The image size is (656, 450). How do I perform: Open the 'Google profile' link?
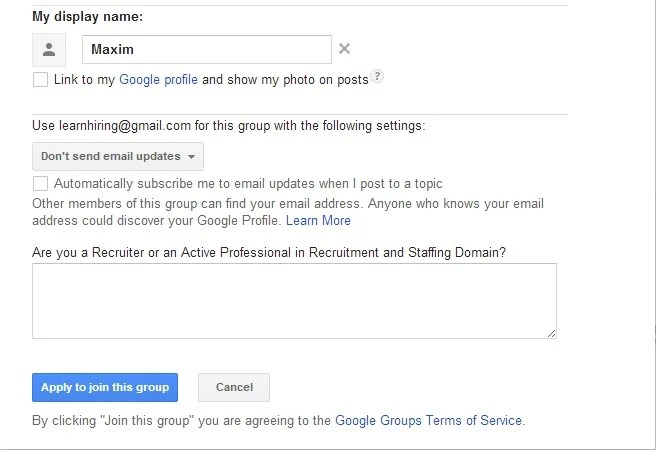click(158, 80)
